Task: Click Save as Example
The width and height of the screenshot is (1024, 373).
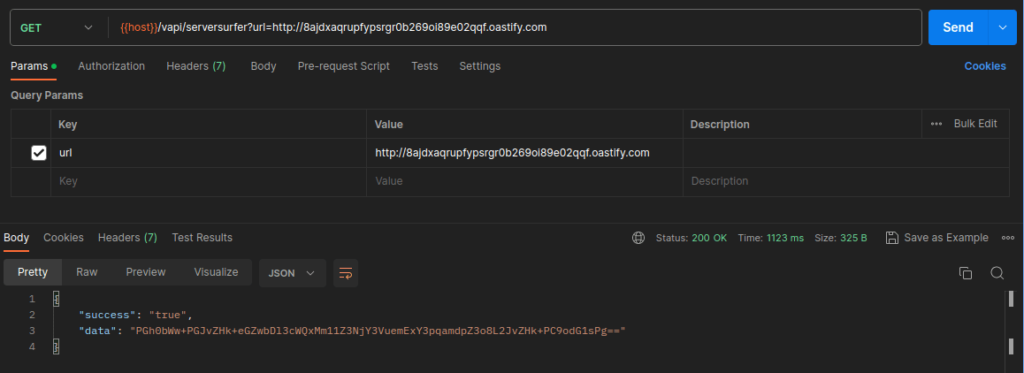Action: pyautogui.click(x=936, y=238)
